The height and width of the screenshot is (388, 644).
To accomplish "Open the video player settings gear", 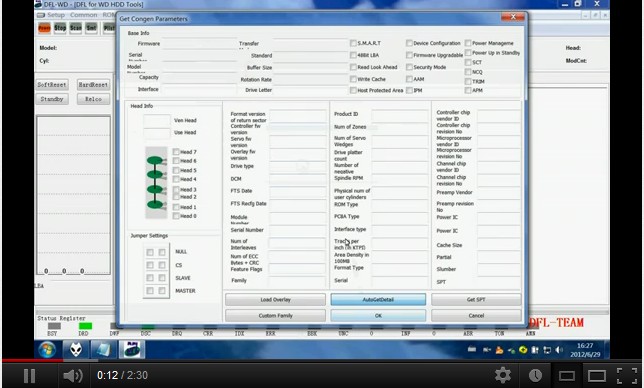I will (x=503, y=375).
